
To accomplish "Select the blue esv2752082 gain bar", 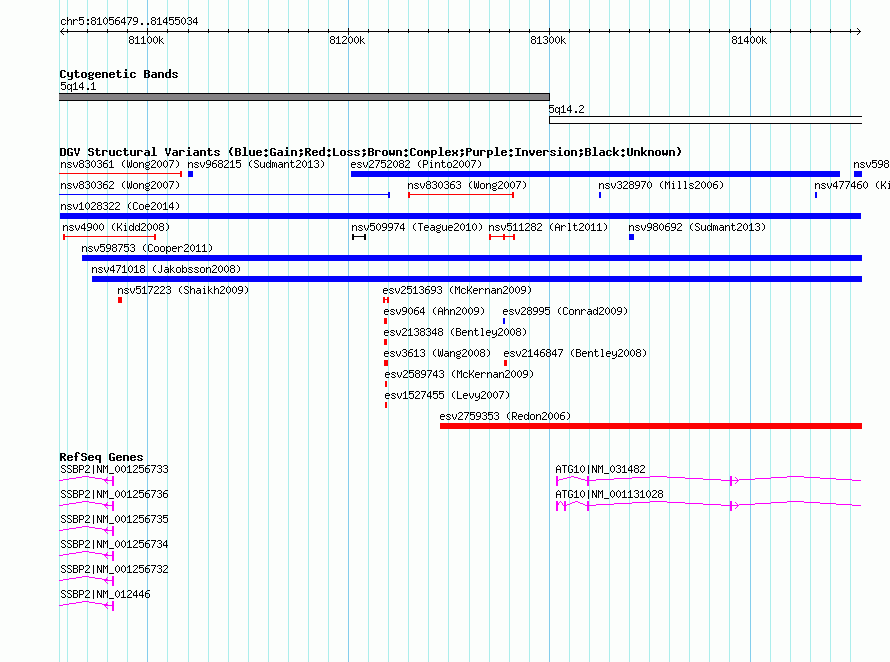I will click(595, 174).
